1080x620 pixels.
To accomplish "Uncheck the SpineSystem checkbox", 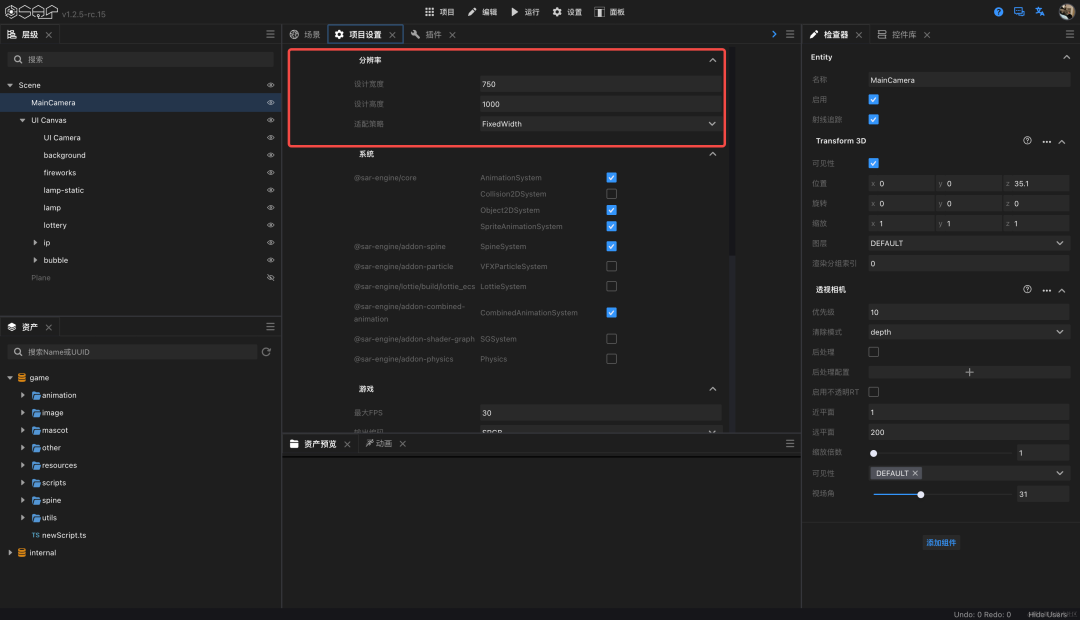I will tap(611, 246).
